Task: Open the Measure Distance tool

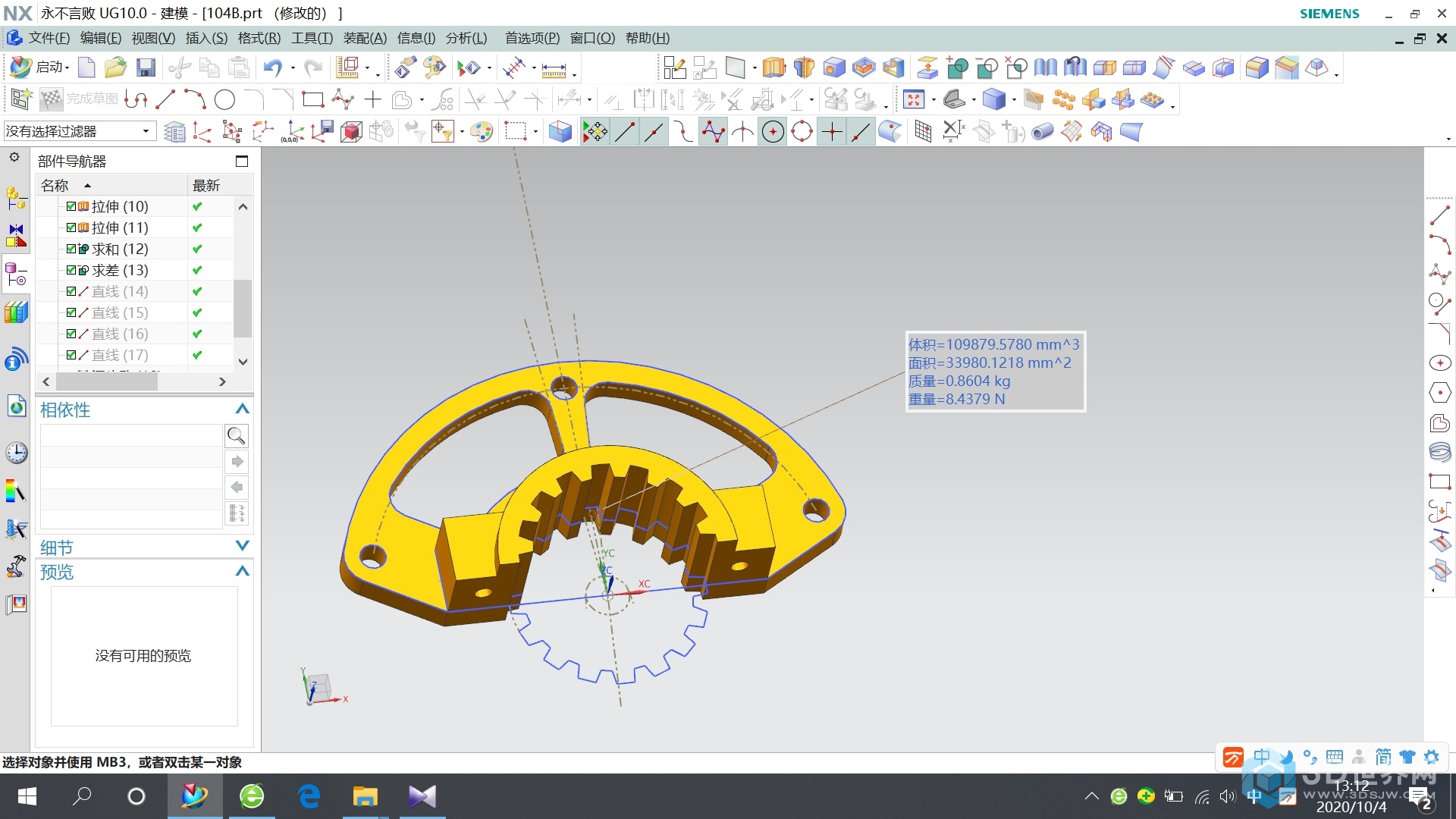Action: click(x=554, y=68)
